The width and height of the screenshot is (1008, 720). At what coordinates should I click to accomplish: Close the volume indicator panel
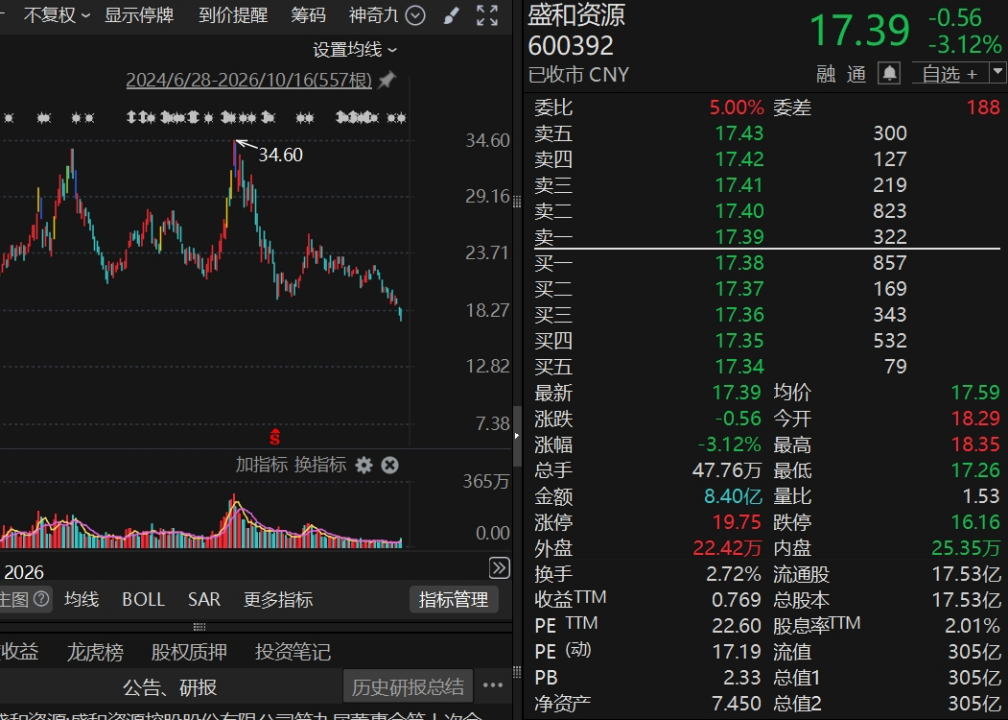tap(390, 465)
